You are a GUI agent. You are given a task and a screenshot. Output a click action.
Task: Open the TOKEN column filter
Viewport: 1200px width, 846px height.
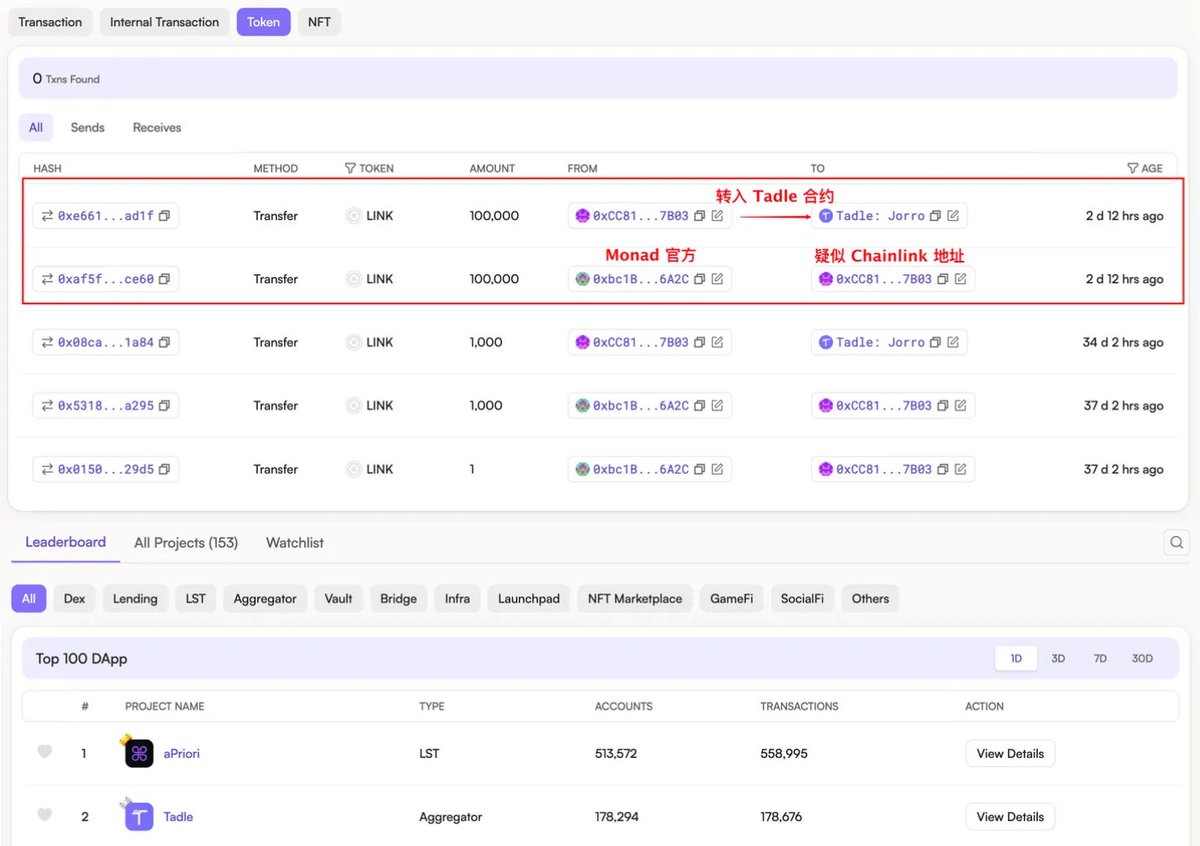point(350,168)
